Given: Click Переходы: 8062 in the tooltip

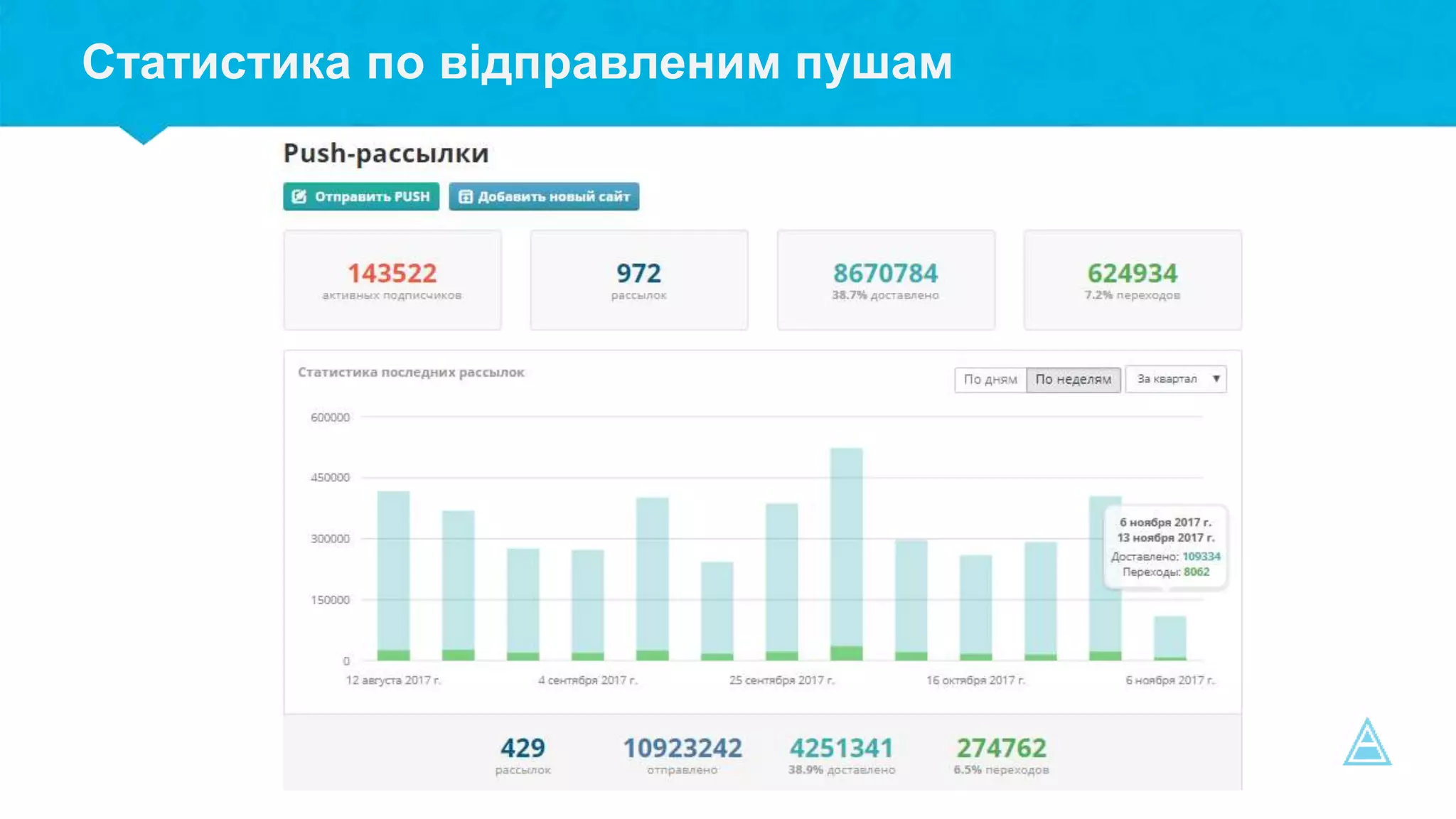Looking at the screenshot, I should pos(1166,572).
